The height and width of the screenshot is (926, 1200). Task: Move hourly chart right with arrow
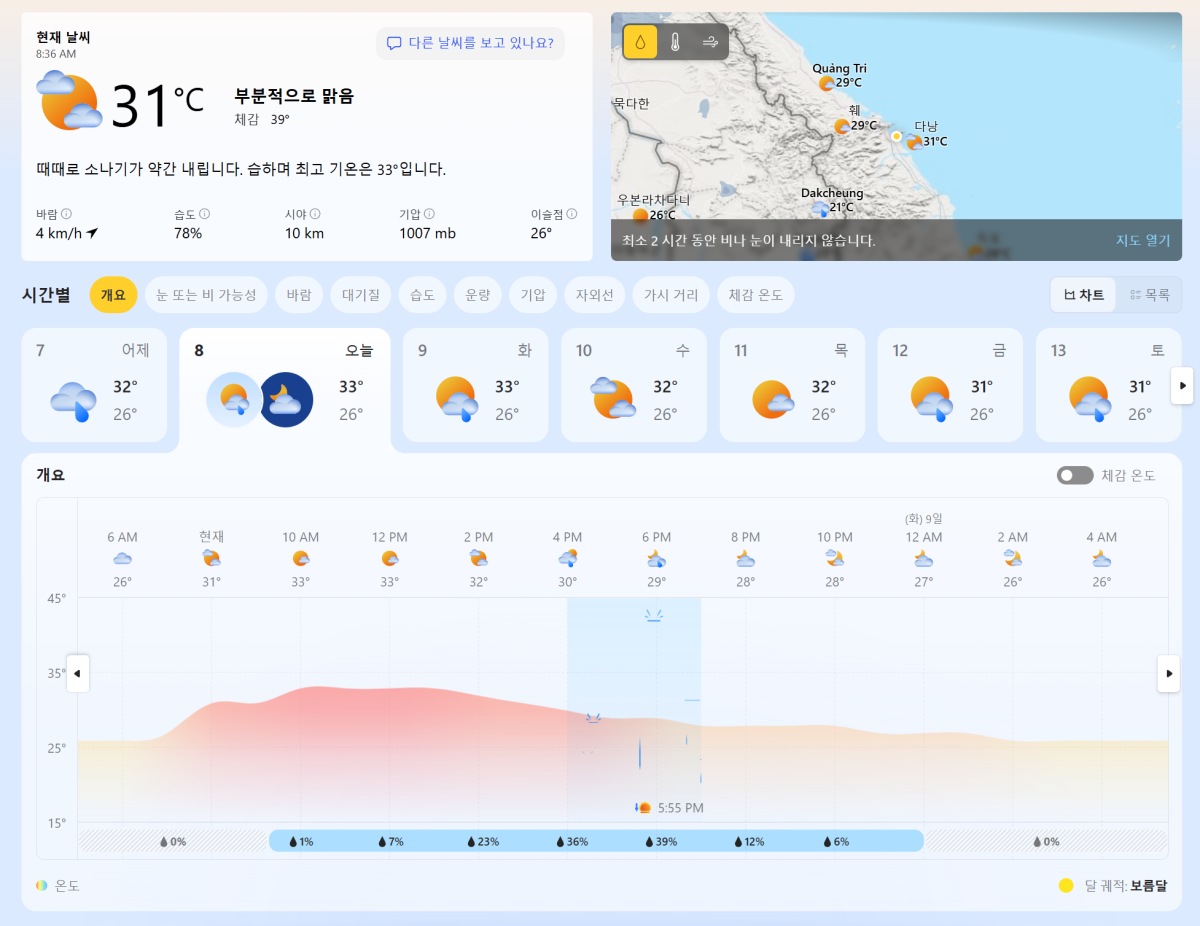coord(1168,673)
